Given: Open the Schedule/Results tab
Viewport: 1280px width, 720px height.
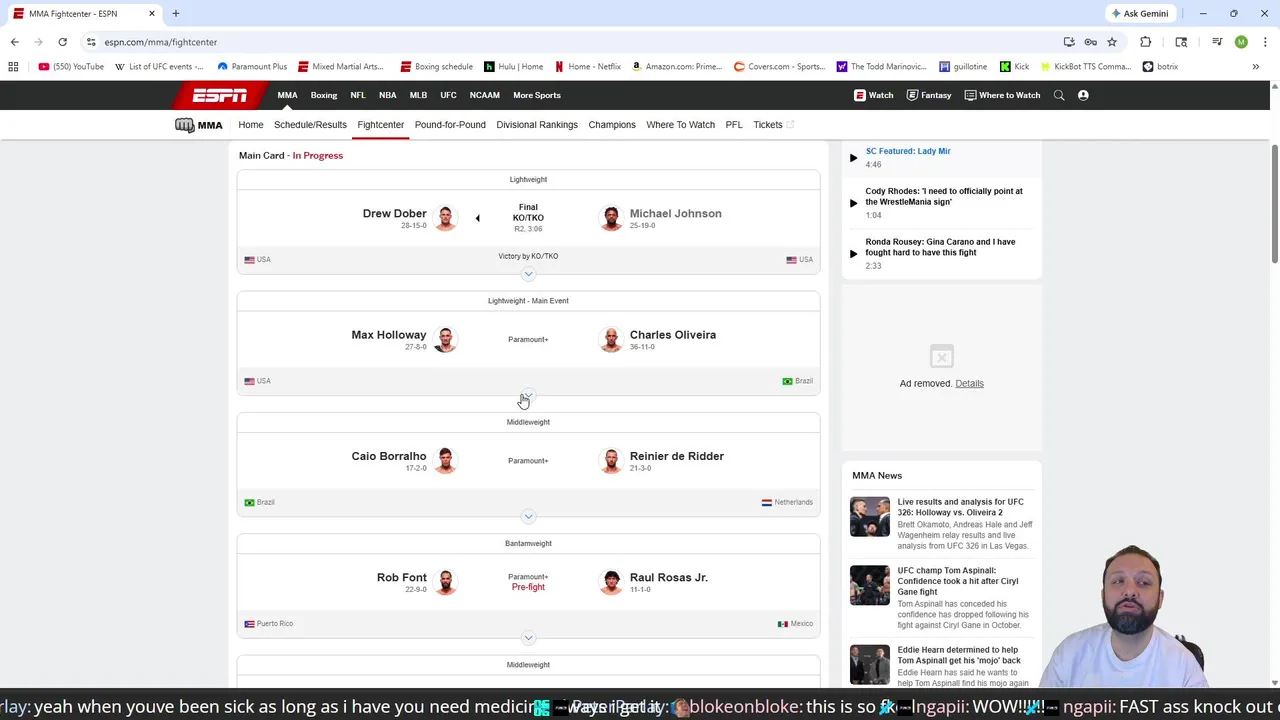Looking at the screenshot, I should 310,125.
